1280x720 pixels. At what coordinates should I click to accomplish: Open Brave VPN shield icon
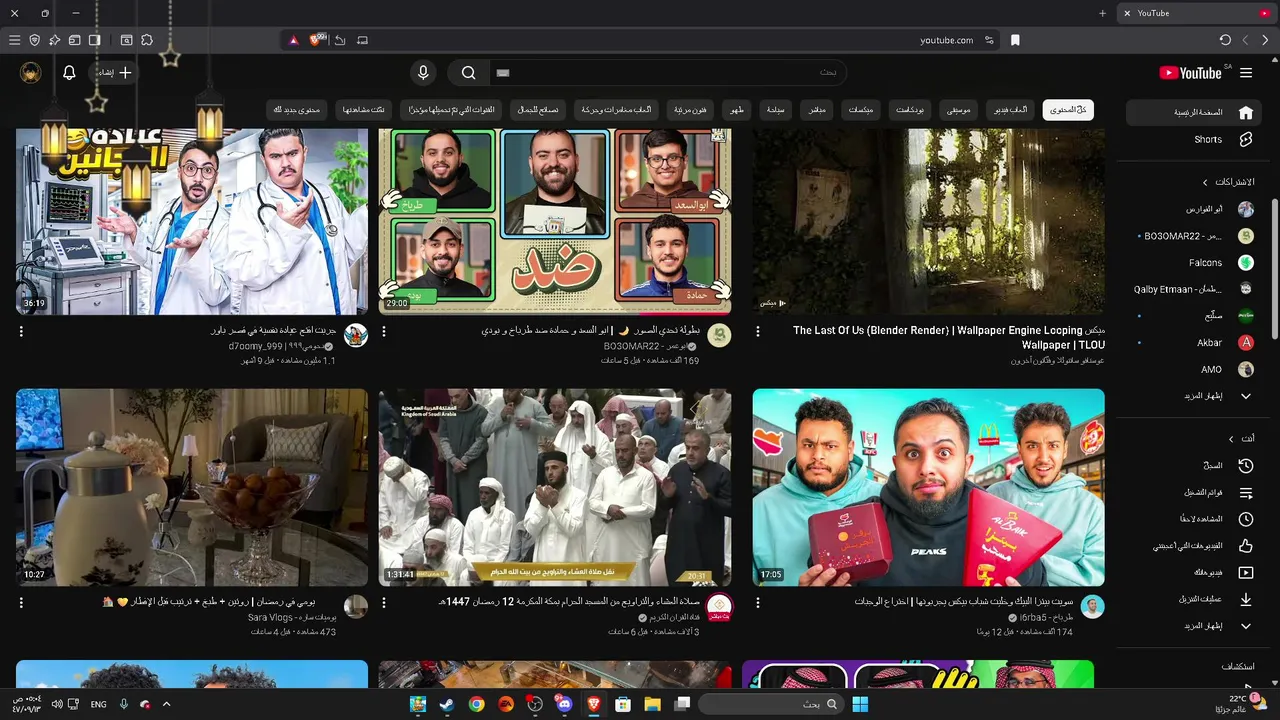[34, 40]
